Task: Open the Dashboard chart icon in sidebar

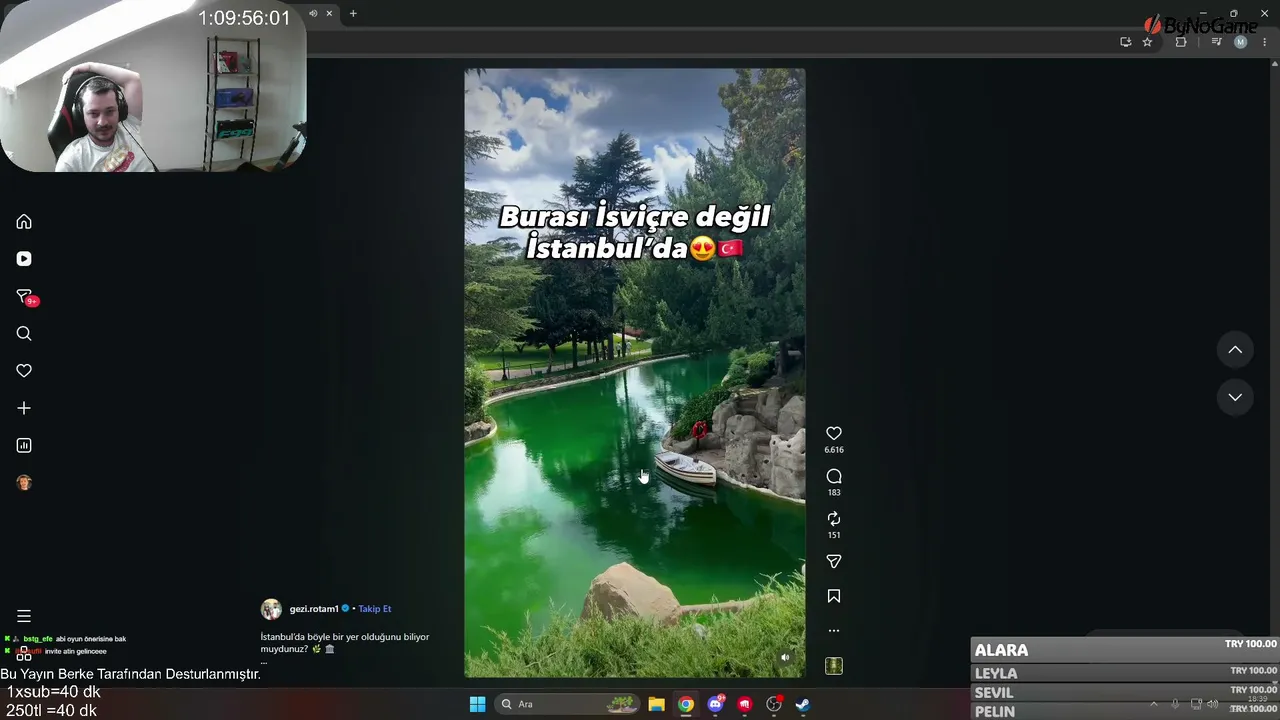Action: pyautogui.click(x=24, y=446)
